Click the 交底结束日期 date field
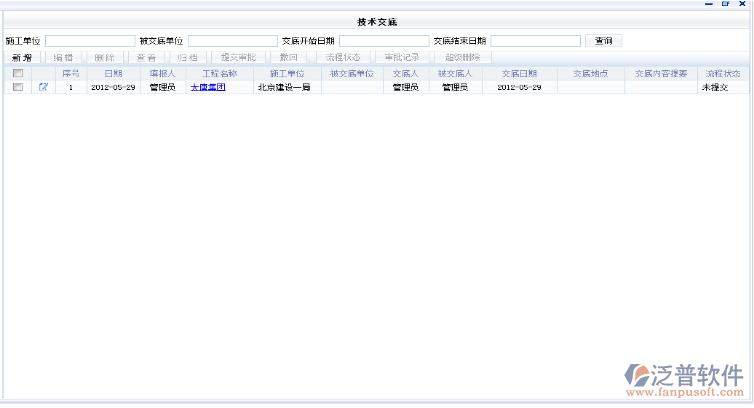 (535, 41)
